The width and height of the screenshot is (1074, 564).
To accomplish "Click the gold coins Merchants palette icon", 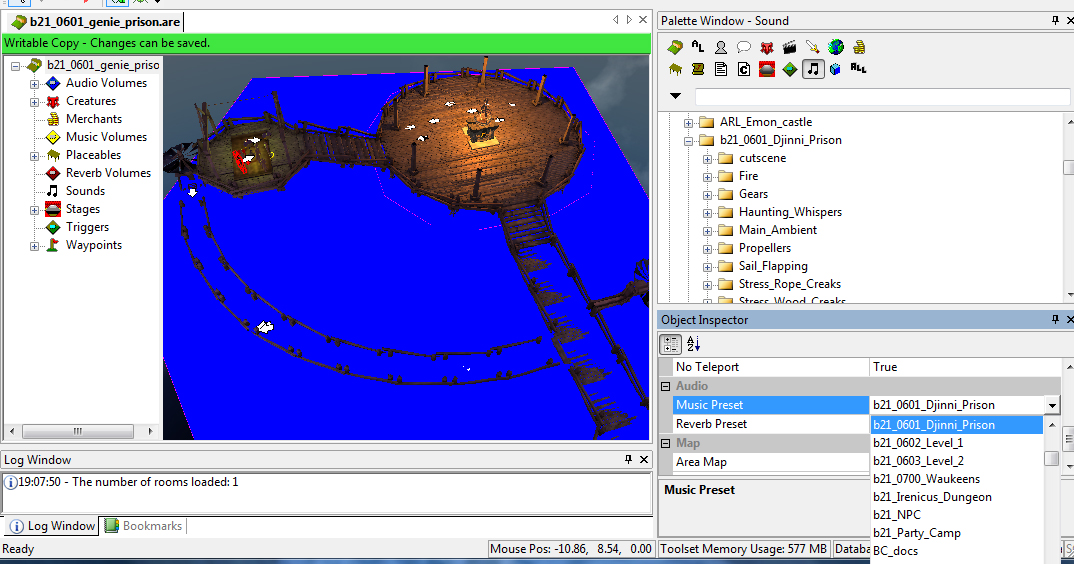I will coord(859,47).
